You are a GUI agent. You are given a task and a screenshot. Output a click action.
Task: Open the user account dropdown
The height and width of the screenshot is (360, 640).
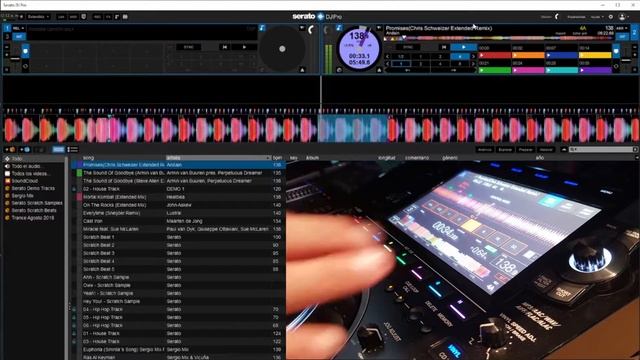623,17
